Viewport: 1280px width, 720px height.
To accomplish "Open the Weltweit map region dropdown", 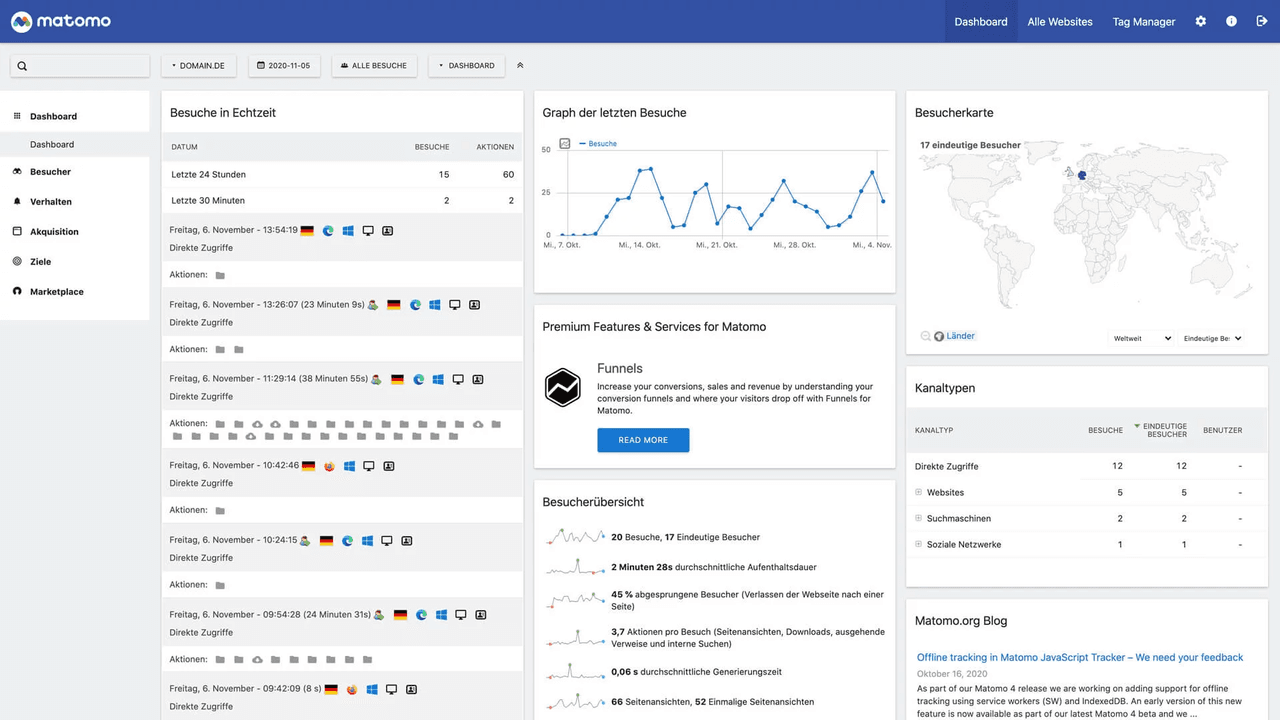I will point(1141,338).
